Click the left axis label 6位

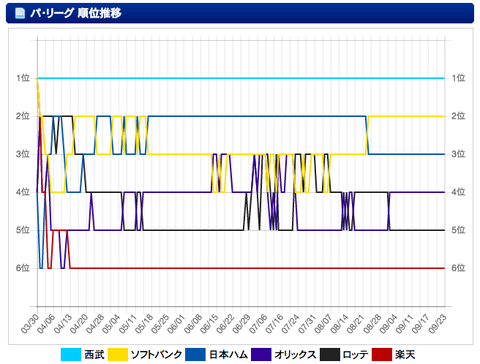[23, 268]
